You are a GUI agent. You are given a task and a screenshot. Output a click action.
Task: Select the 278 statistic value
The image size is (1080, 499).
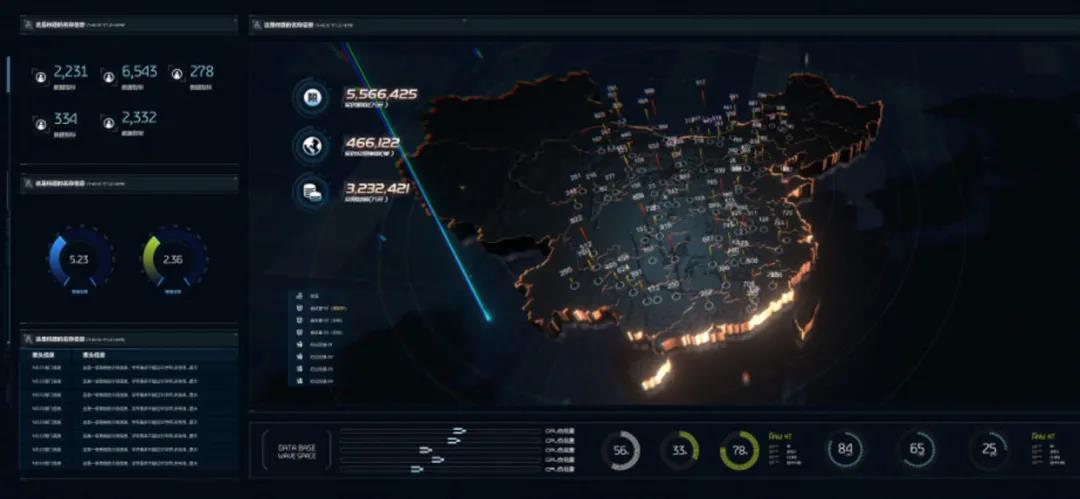pos(201,72)
